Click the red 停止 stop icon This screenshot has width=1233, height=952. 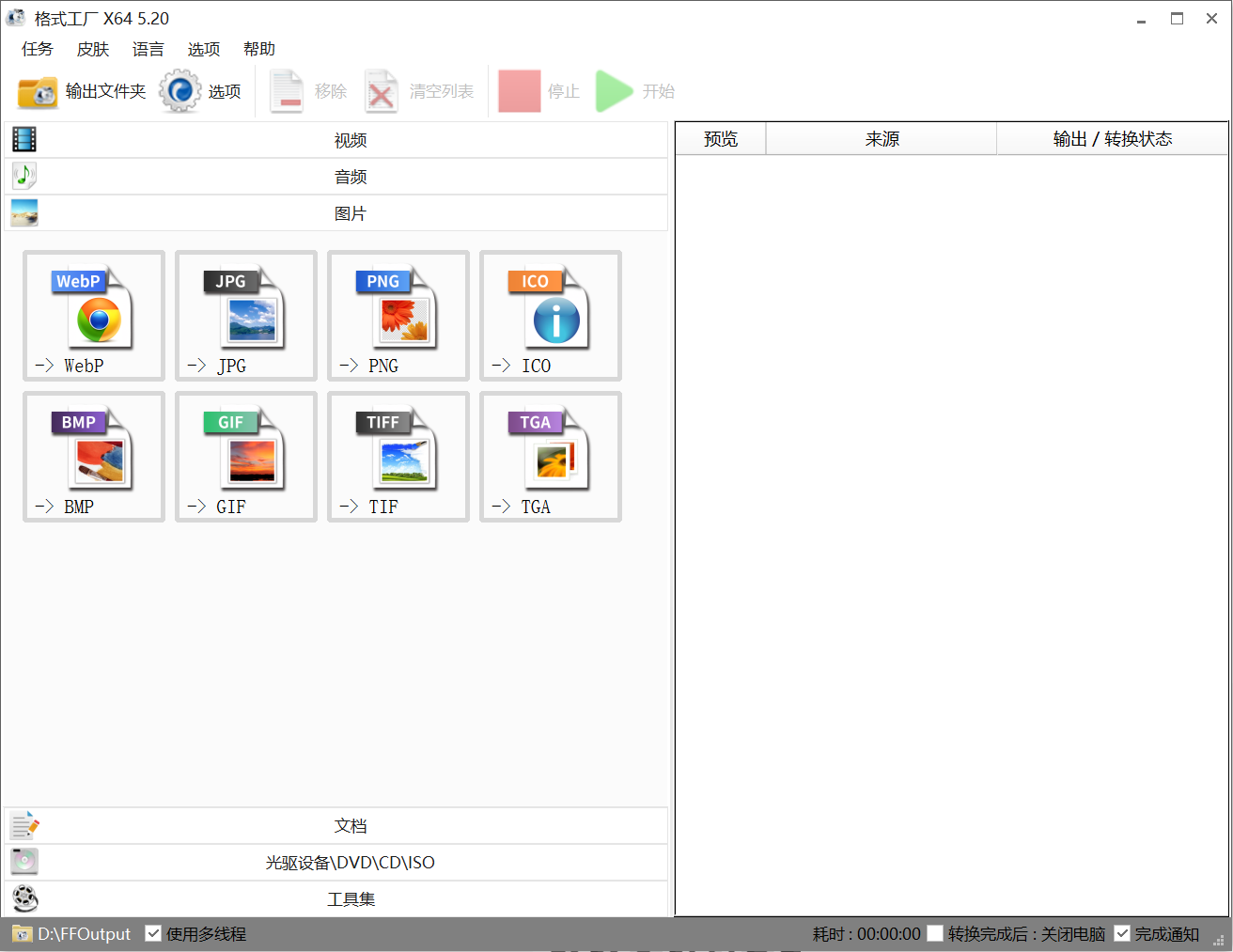[519, 91]
